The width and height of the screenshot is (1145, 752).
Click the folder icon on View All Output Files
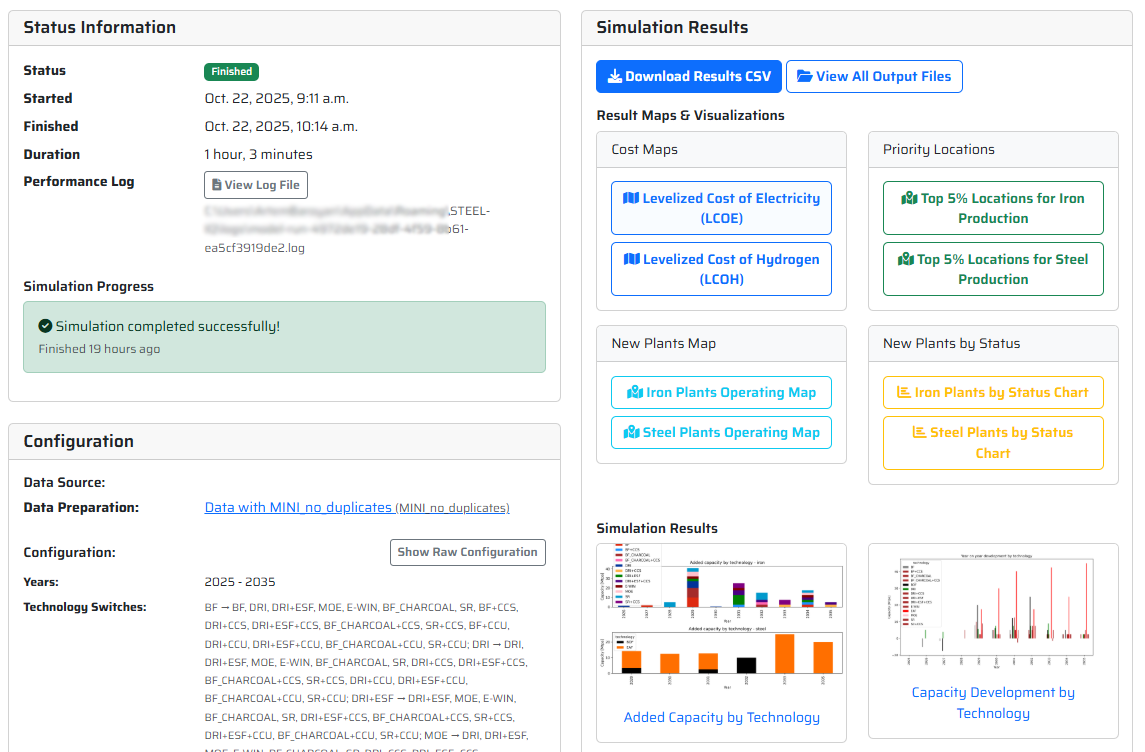click(x=805, y=77)
